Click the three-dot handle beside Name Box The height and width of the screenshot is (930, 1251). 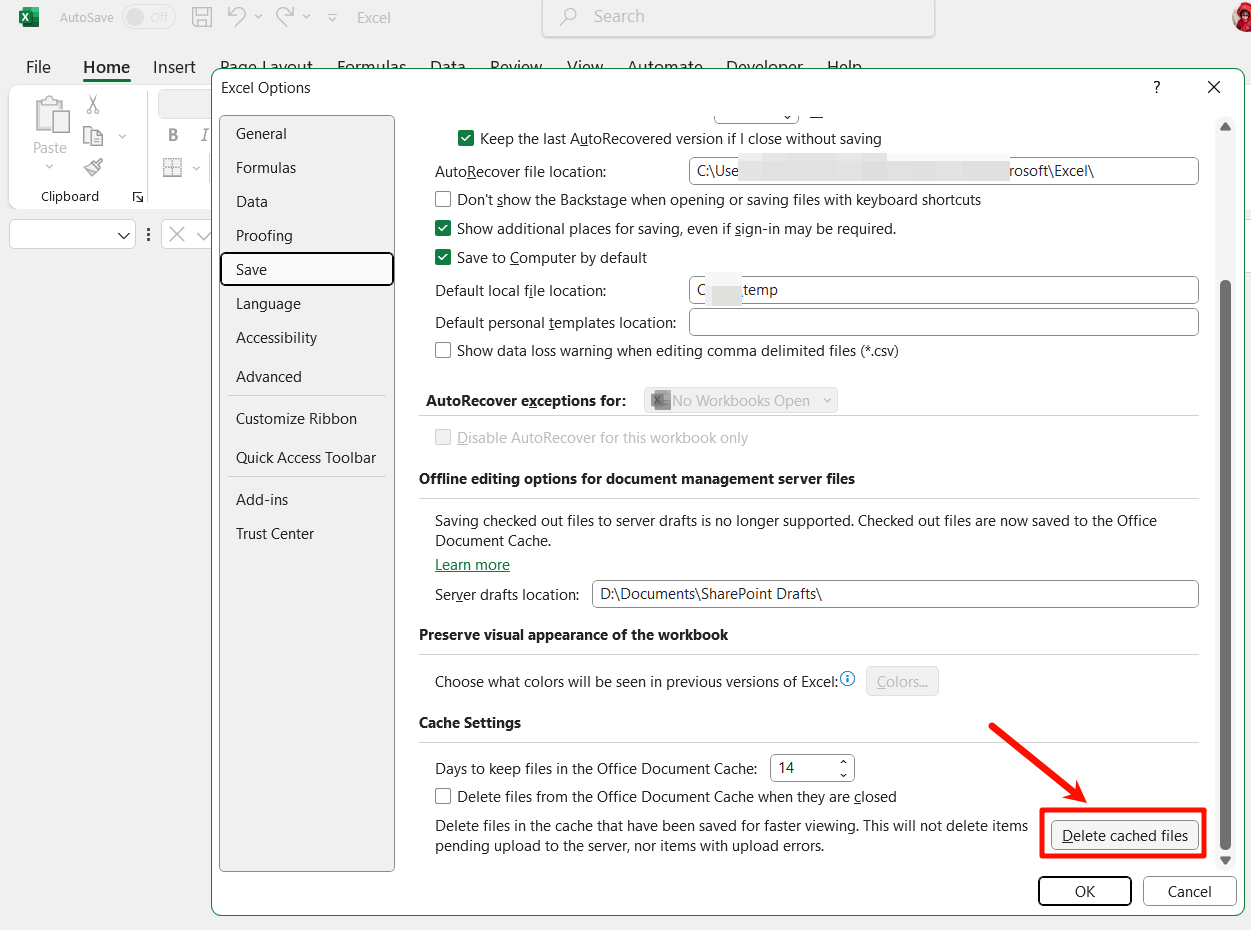click(x=148, y=235)
